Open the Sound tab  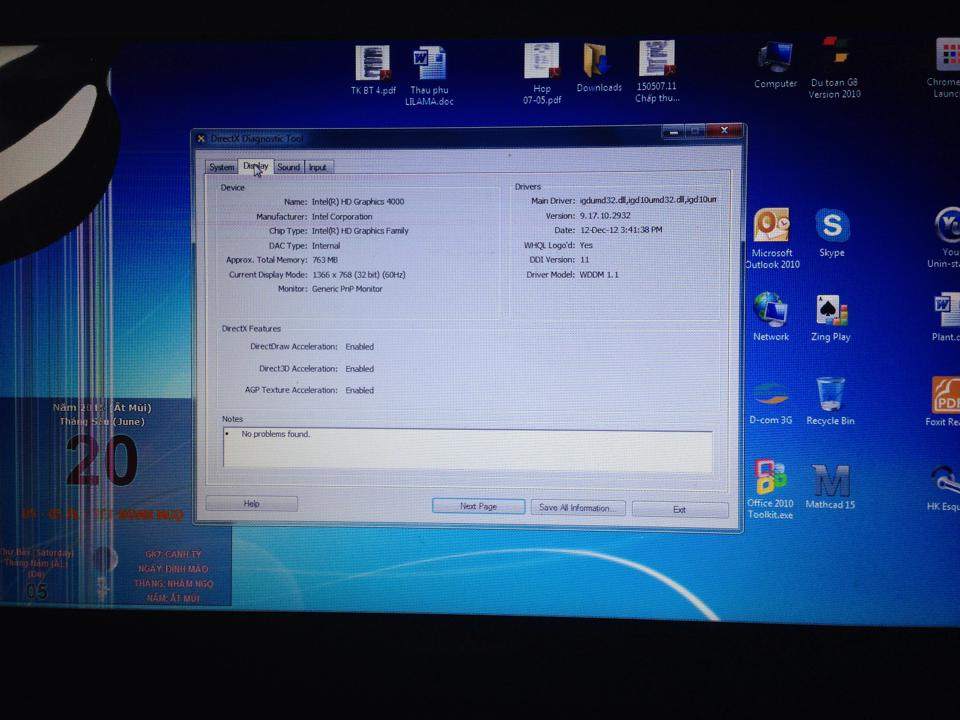coord(288,167)
